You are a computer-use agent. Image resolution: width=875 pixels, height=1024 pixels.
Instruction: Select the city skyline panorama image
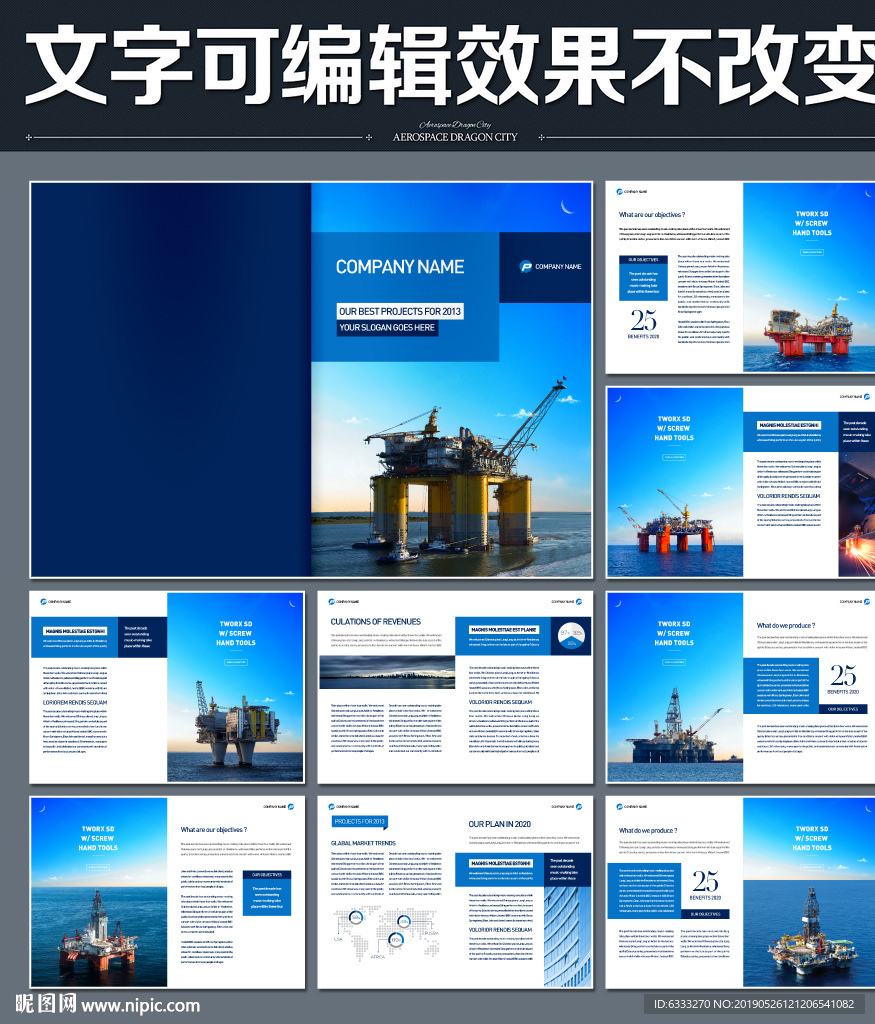[x=383, y=672]
